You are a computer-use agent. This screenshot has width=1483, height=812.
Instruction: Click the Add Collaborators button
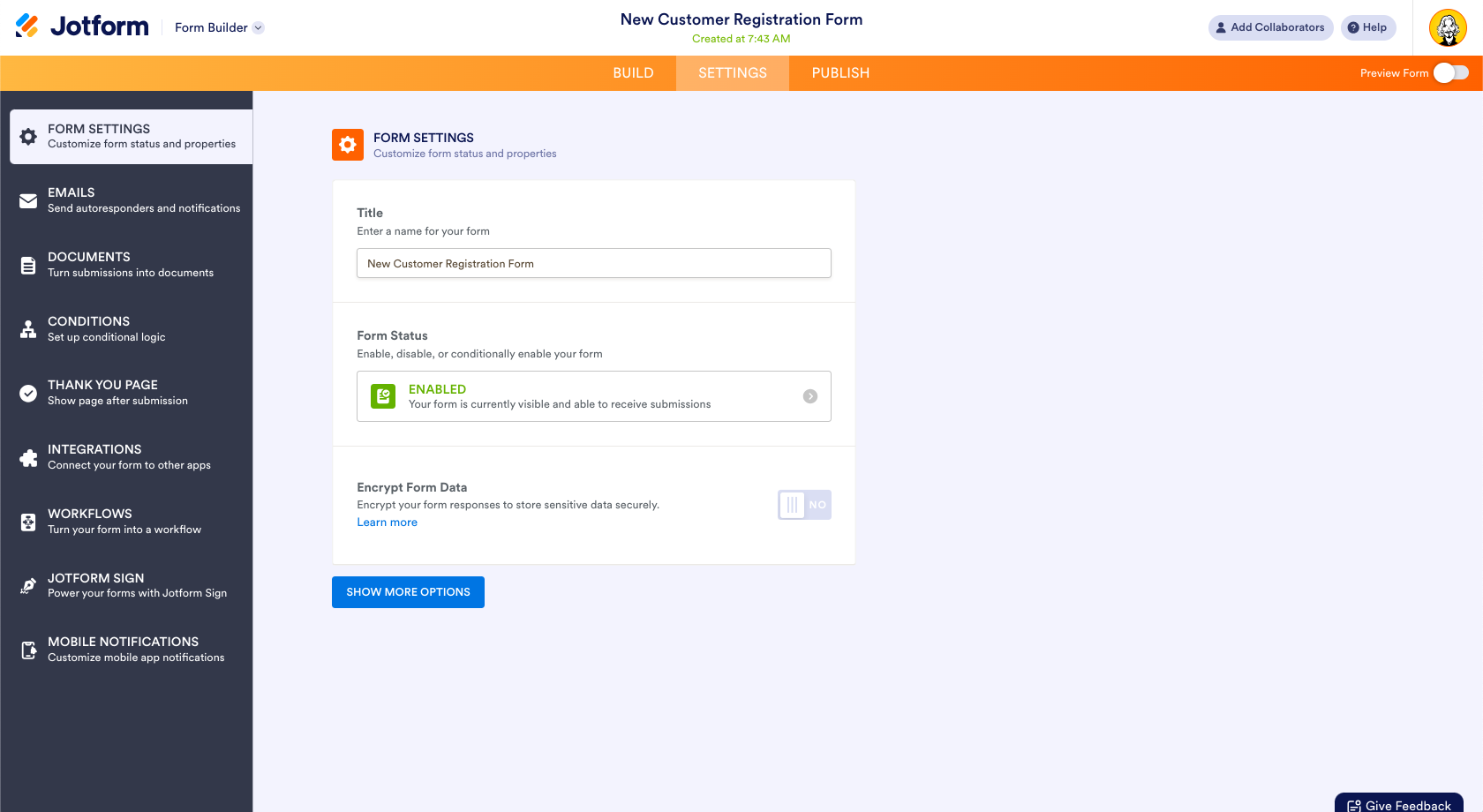pos(1270,27)
